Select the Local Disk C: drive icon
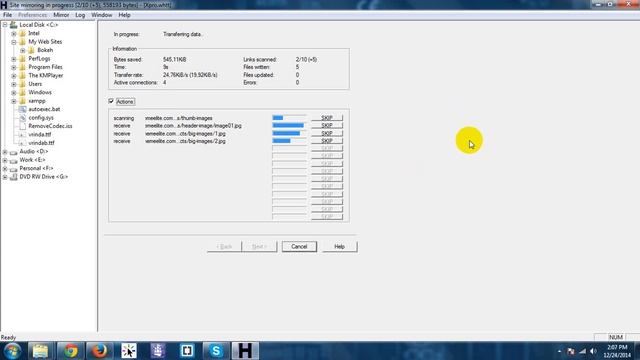The image size is (640, 360). click(13, 25)
